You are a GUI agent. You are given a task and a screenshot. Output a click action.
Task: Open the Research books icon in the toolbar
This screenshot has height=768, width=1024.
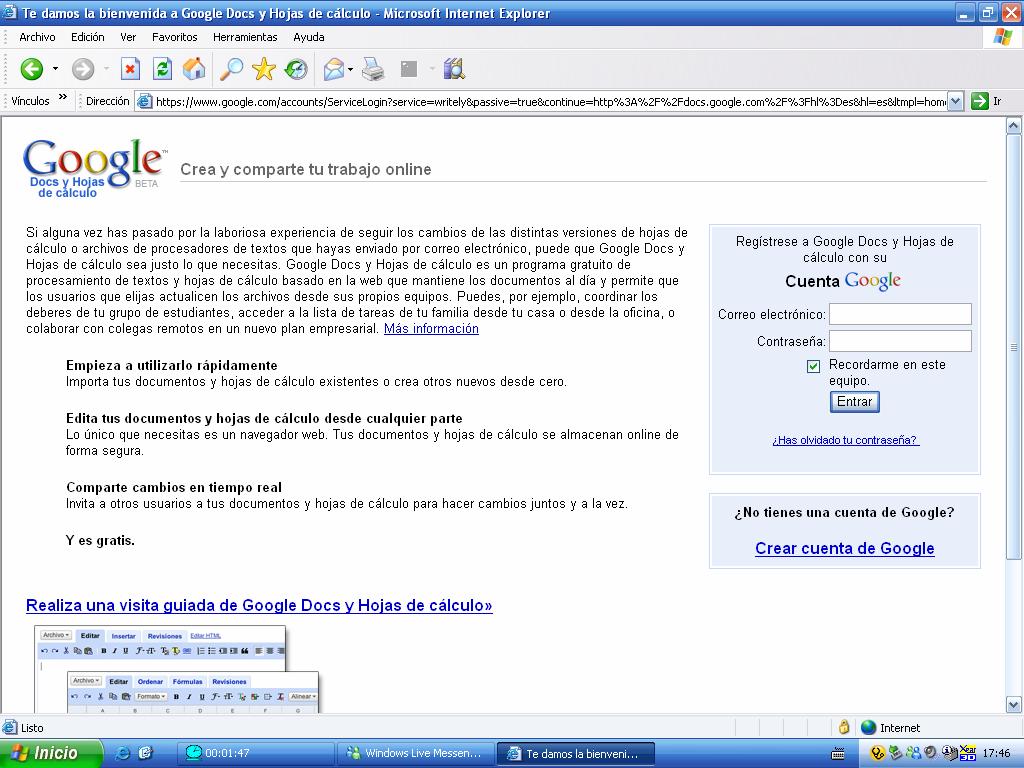453,69
